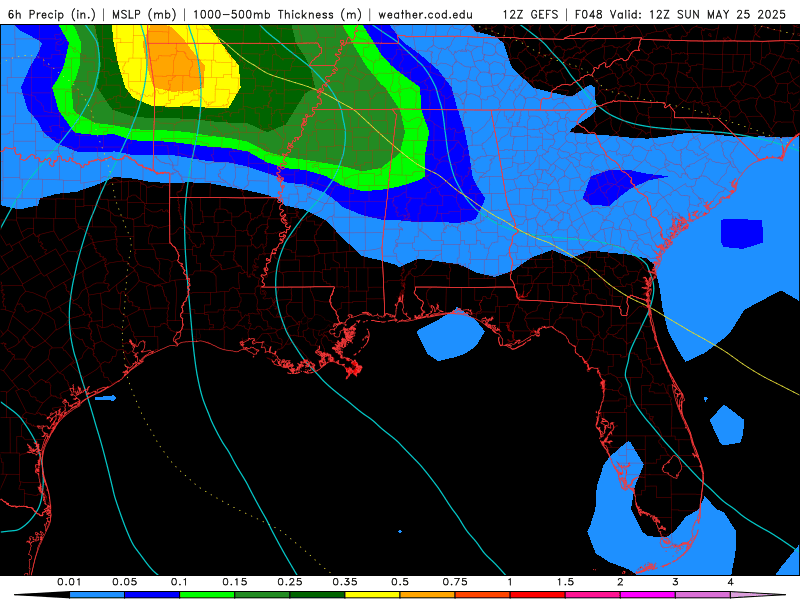This screenshot has height=600, width=800.
Task: Click the 0.15 legend value
Action: click(235, 582)
